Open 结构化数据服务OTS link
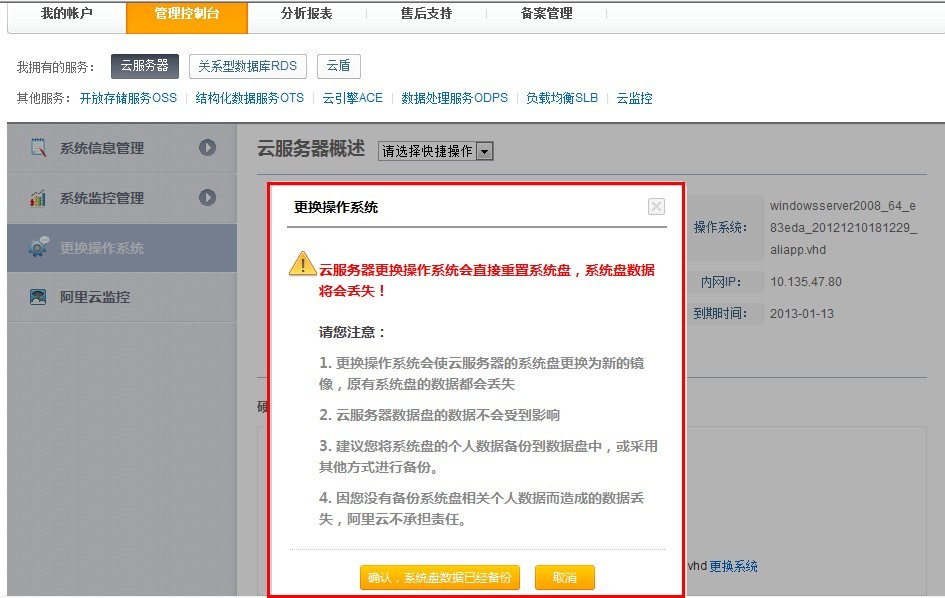This screenshot has height=598, width=945. point(250,98)
